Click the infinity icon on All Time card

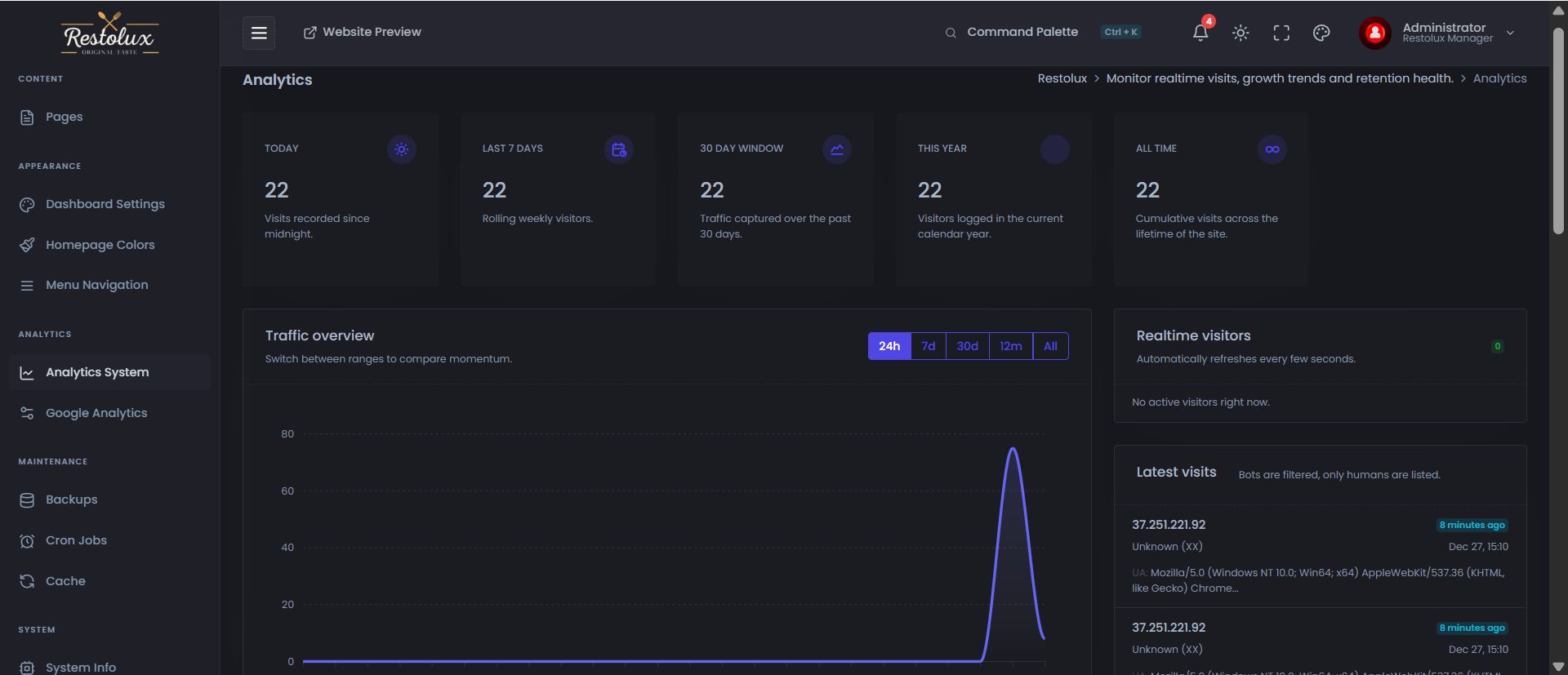pos(1272,149)
